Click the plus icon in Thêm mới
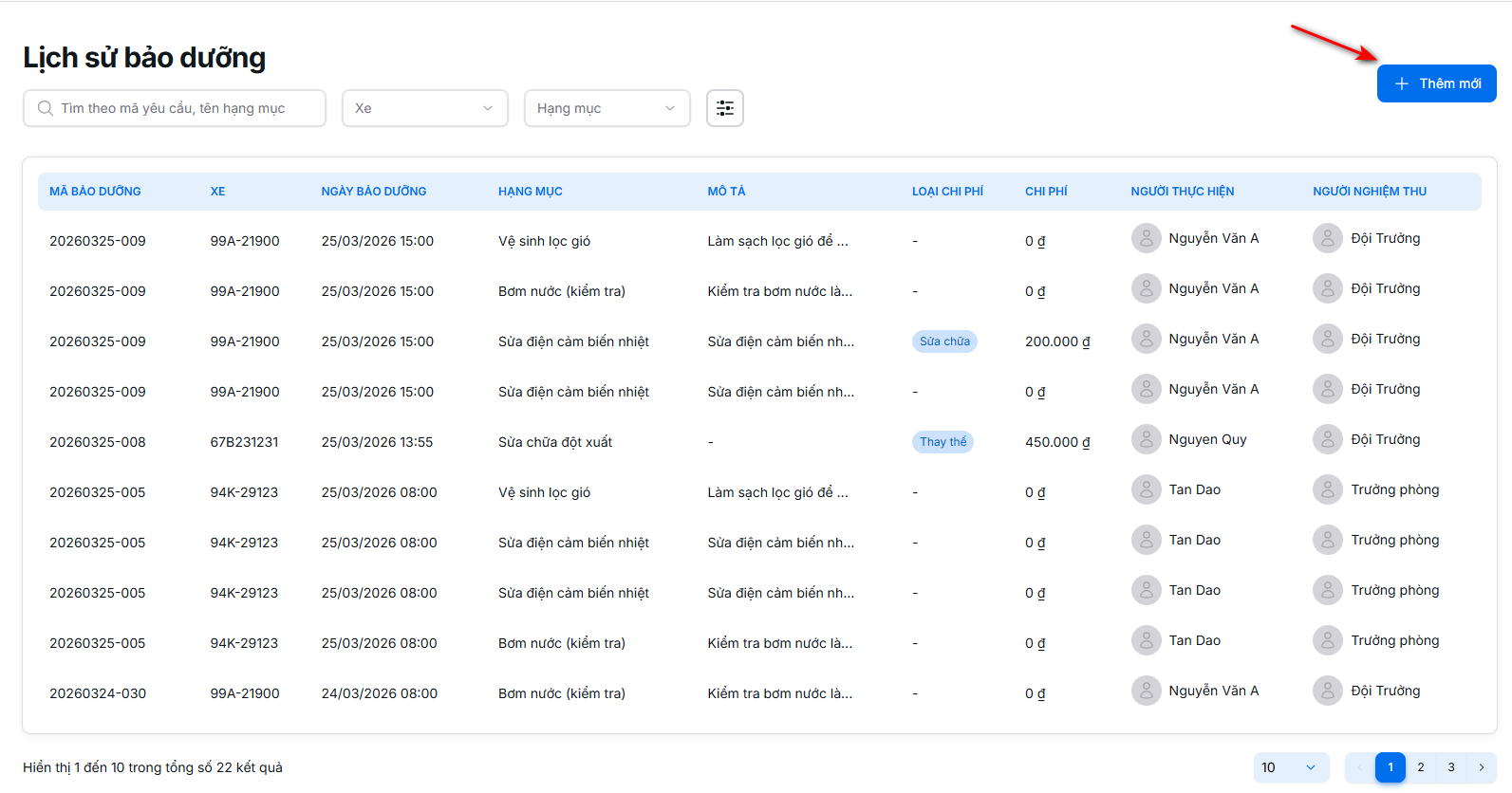1512x793 pixels. pyautogui.click(x=1401, y=83)
